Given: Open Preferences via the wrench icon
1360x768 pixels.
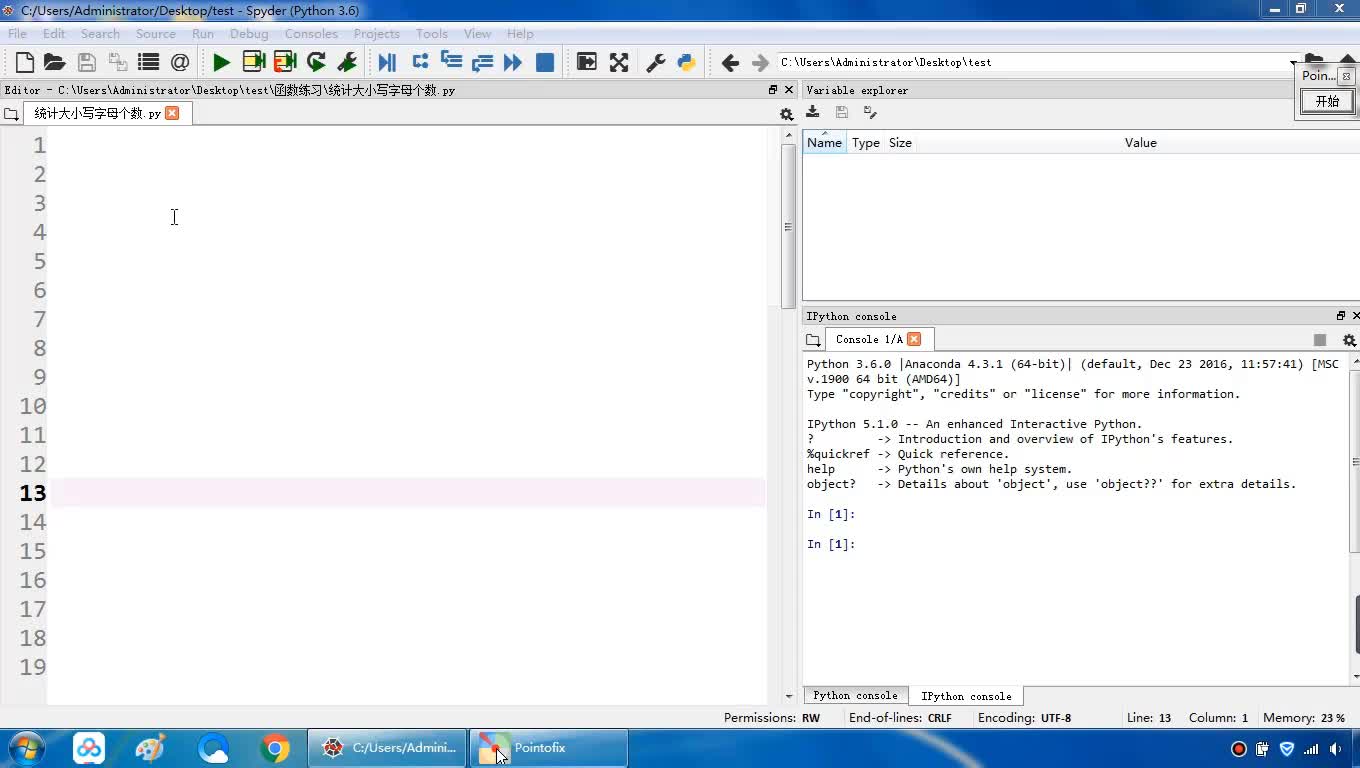Looking at the screenshot, I should click(x=656, y=62).
